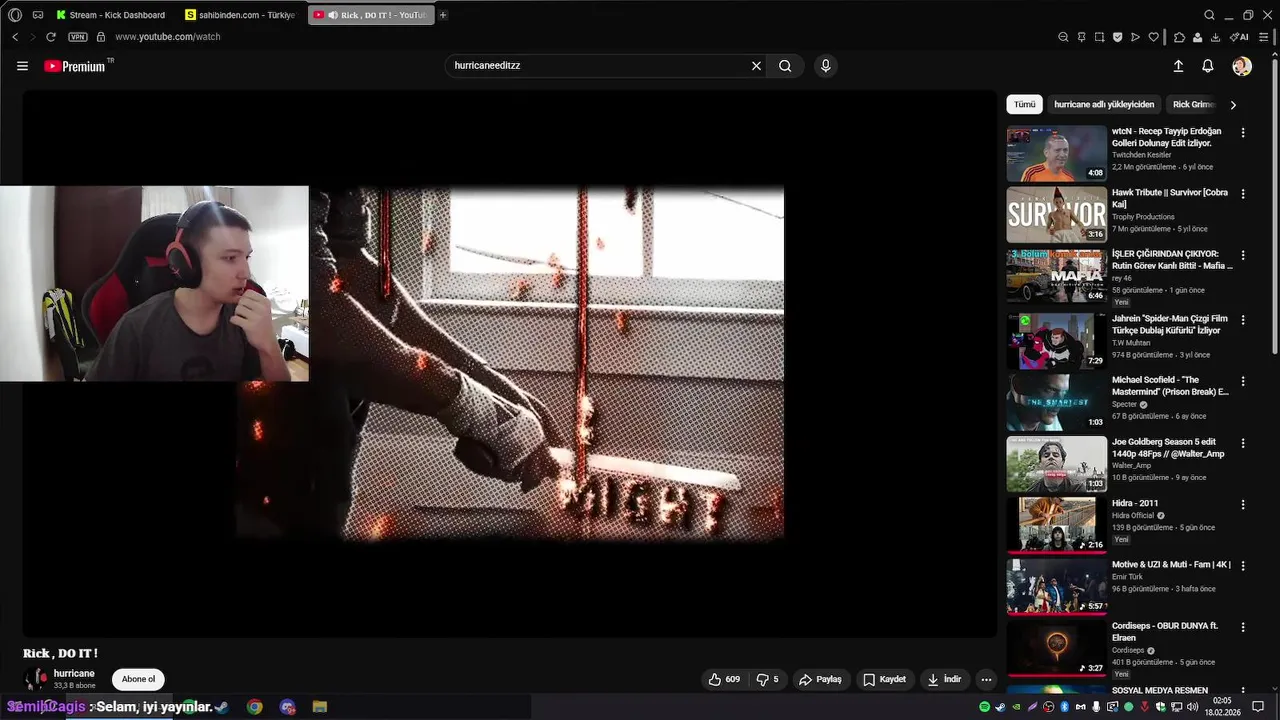Open the Hidra - 2011 video thumbnail
Image resolution: width=1280 pixels, height=720 pixels.
1057,524
